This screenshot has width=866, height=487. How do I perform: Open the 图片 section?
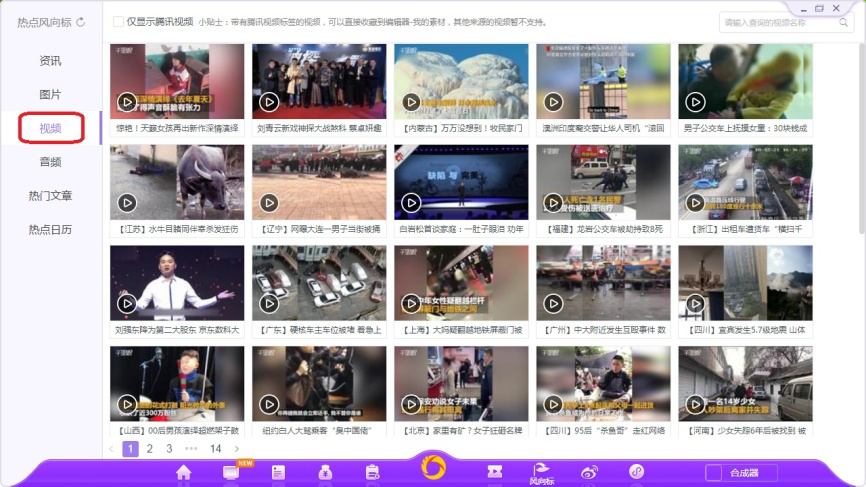pyautogui.click(x=50, y=94)
